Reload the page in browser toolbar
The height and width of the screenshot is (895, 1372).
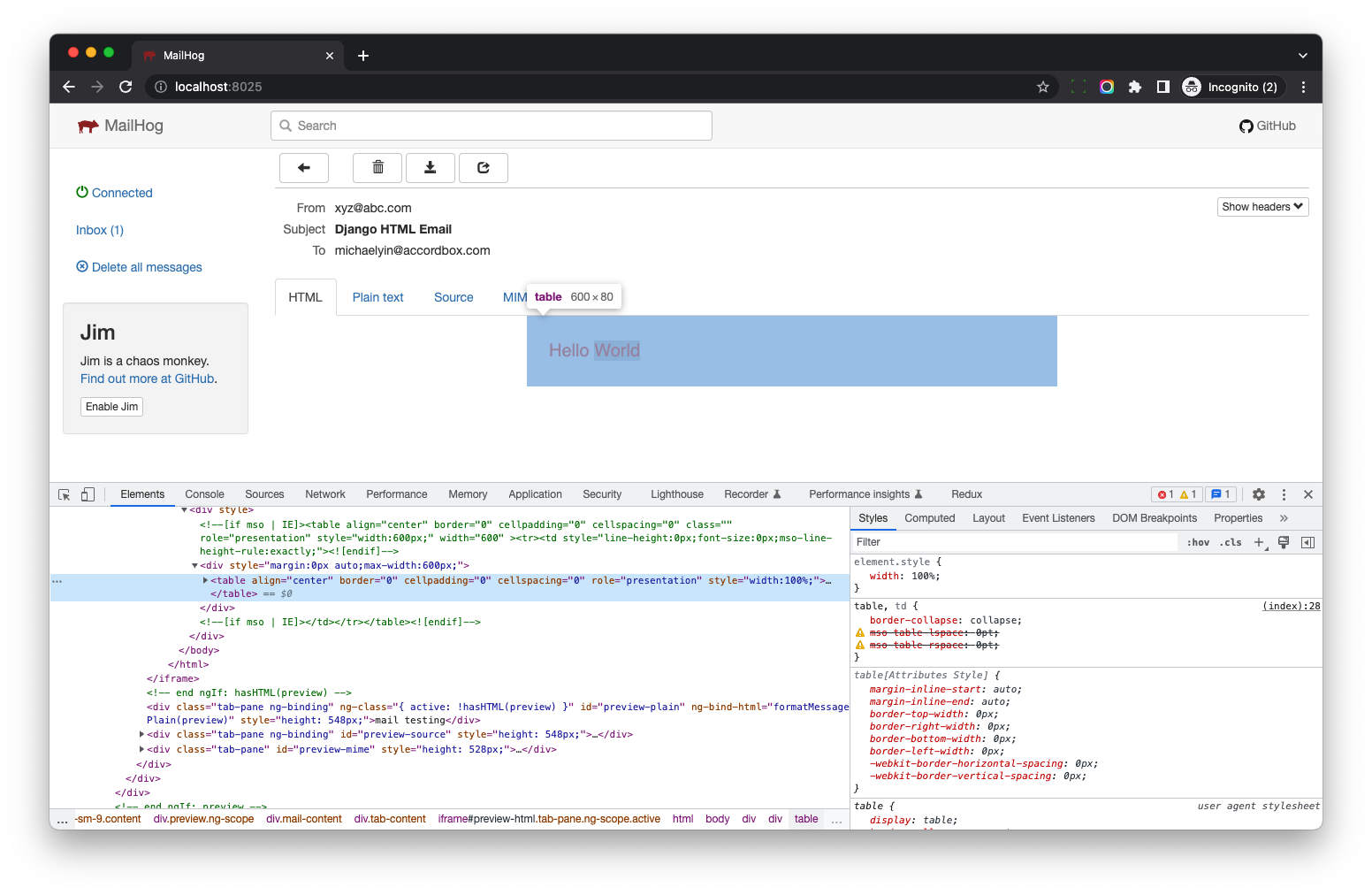click(x=126, y=87)
